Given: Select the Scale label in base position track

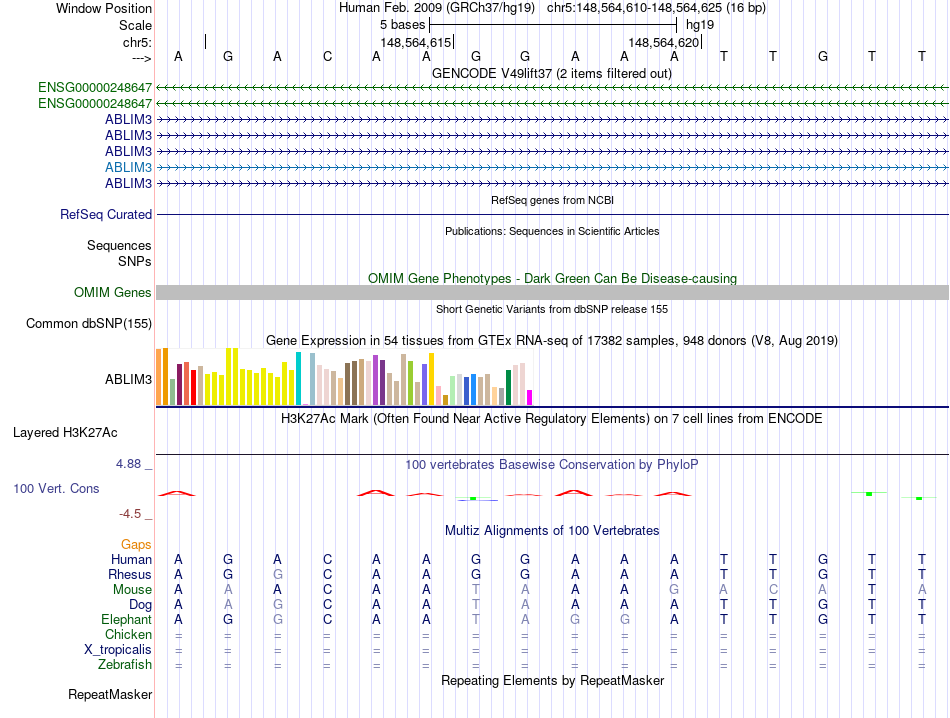Looking at the screenshot, I should point(135,25).
